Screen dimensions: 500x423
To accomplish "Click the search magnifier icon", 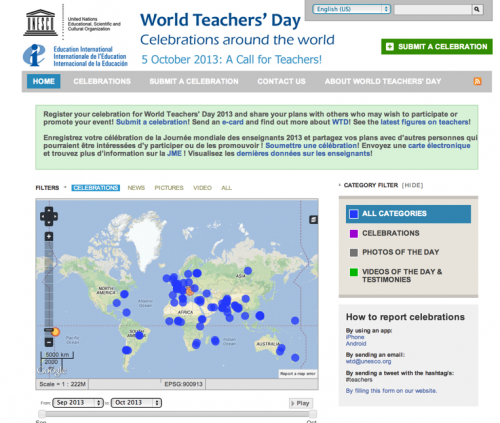I will tap(477, 9).
